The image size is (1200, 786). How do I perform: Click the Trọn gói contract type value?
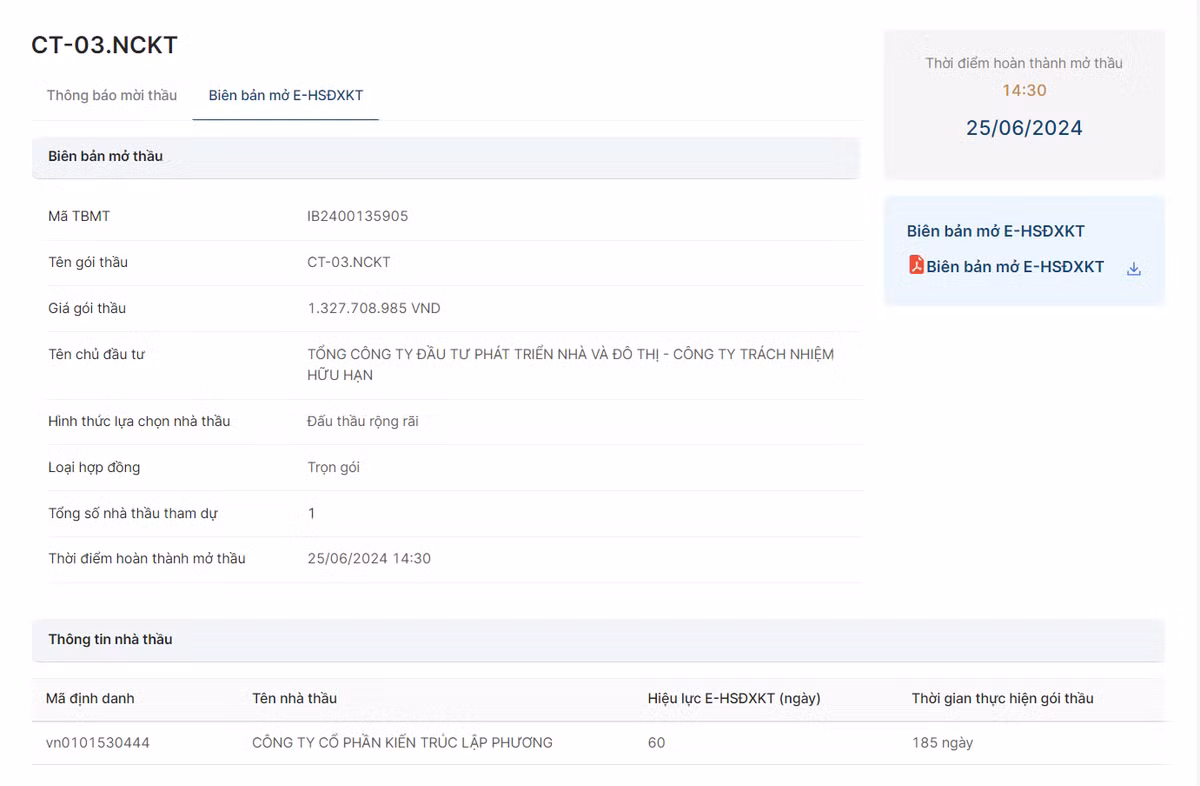point(333,467)
